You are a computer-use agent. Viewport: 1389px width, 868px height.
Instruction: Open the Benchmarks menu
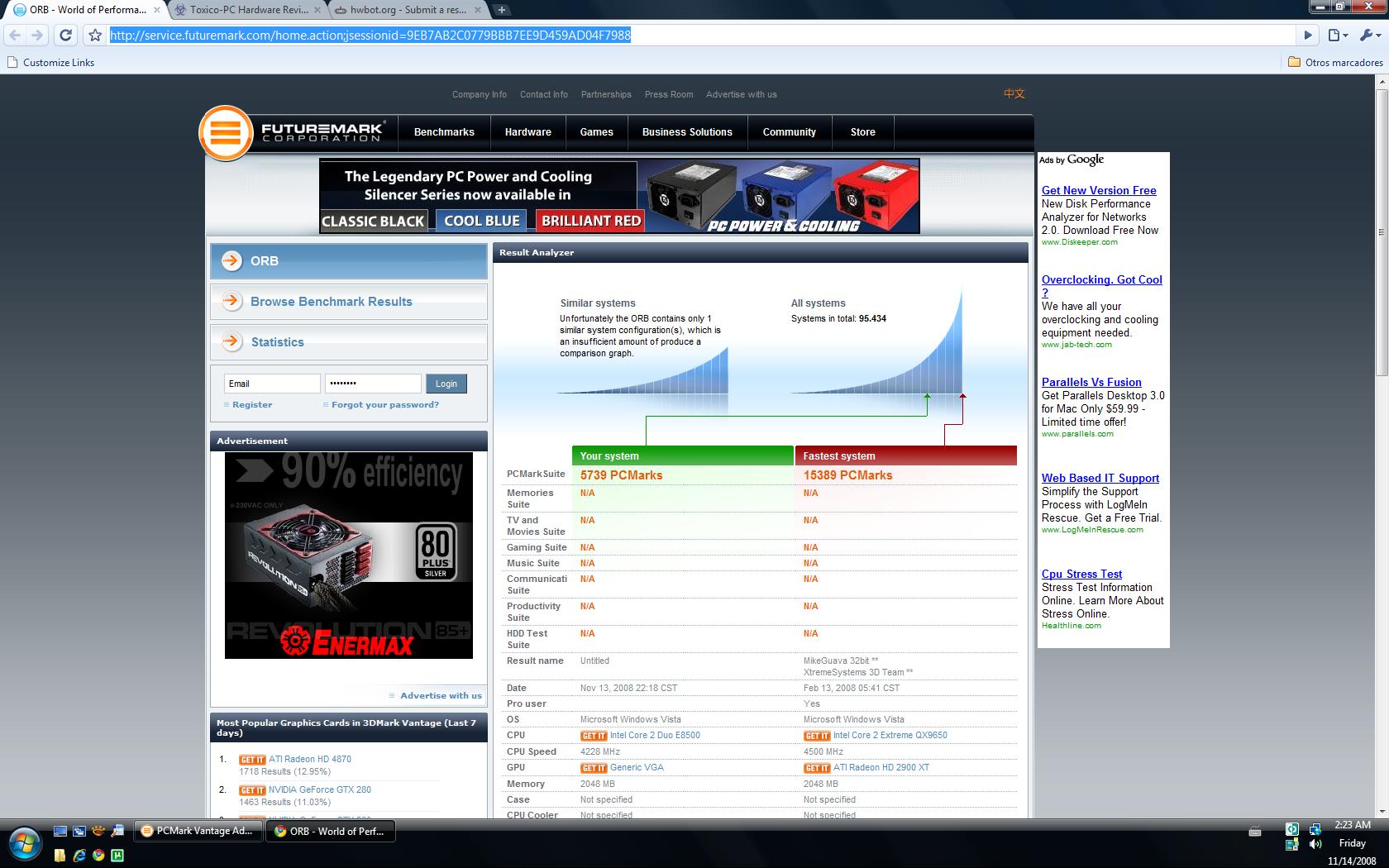point(444,132)
